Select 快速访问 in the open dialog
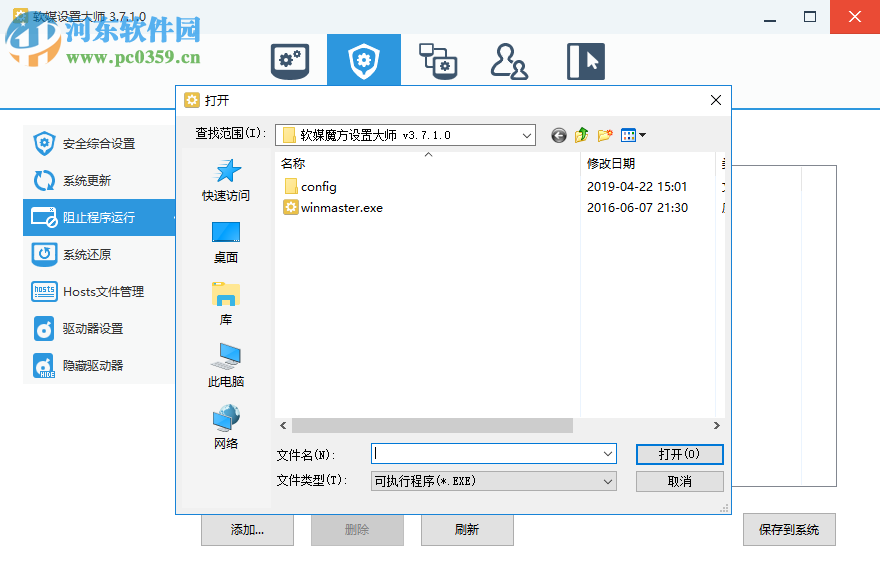 [x=225, y=182]
